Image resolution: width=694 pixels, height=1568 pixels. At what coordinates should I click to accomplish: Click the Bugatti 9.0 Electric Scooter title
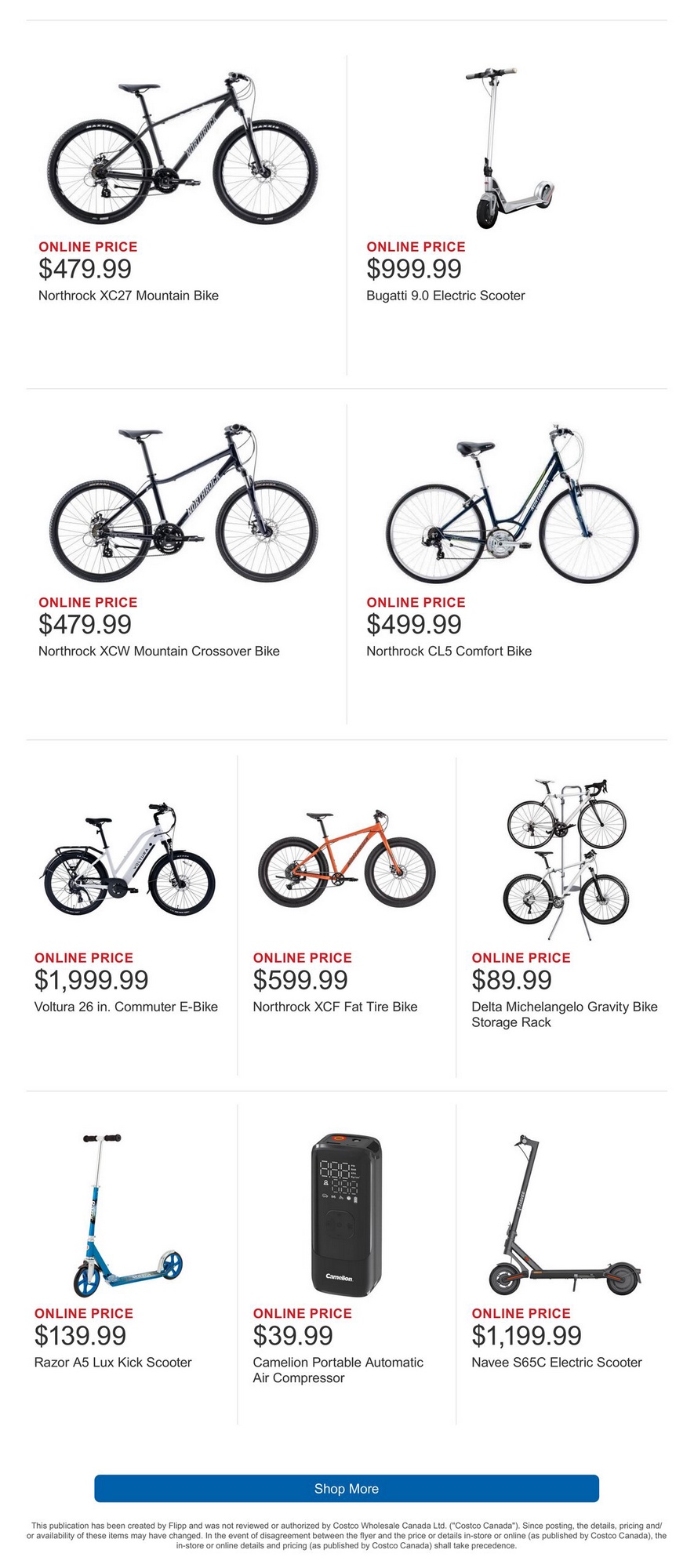pyautogui.click(x=445, y=296)
